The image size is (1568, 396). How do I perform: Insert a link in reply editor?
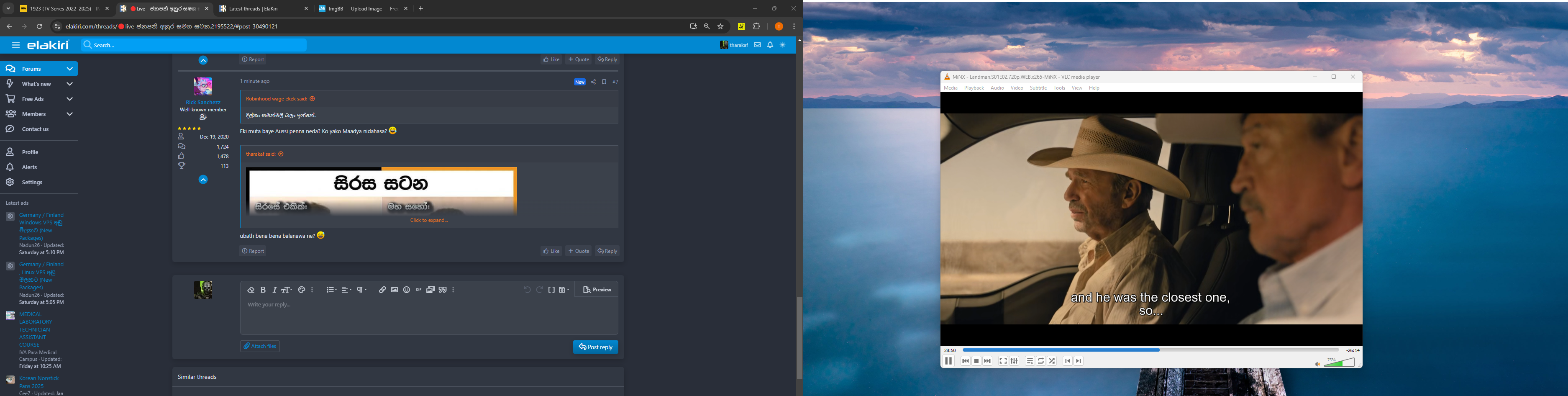[382, 290]
